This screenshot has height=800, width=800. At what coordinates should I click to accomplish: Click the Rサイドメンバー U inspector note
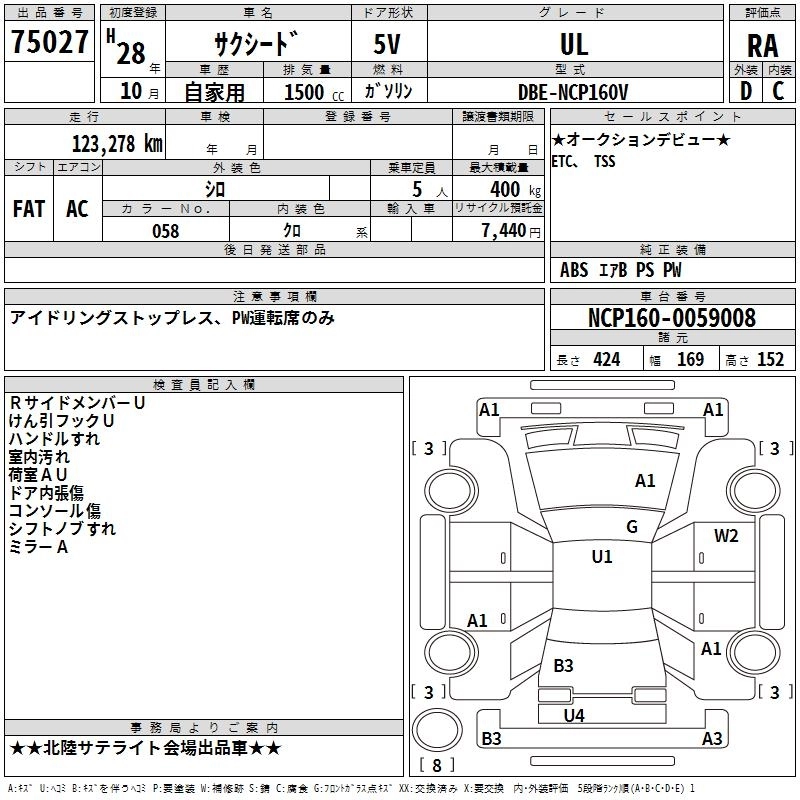pos(77,402)
